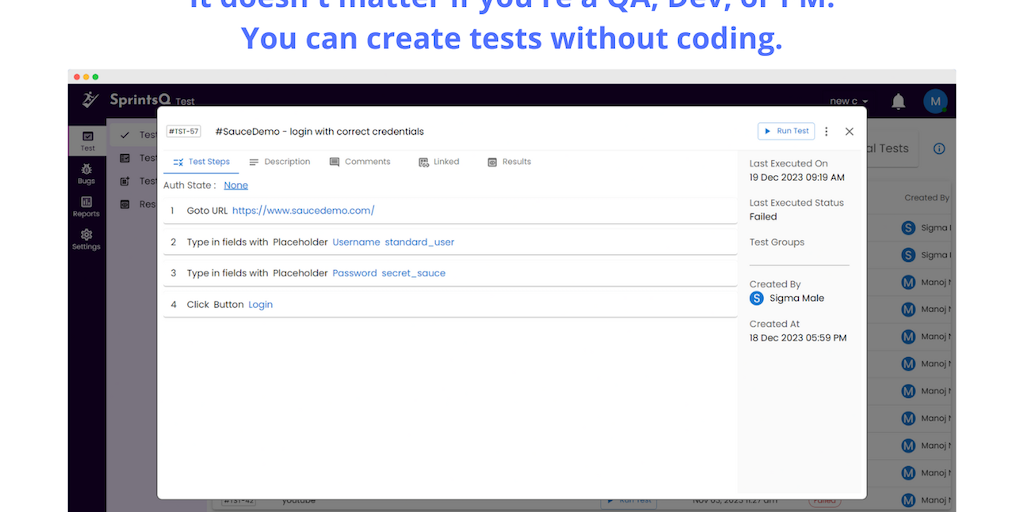Close the test details dialog
Viewport: 1024px width, 512px height.
(x=849, y=131)
